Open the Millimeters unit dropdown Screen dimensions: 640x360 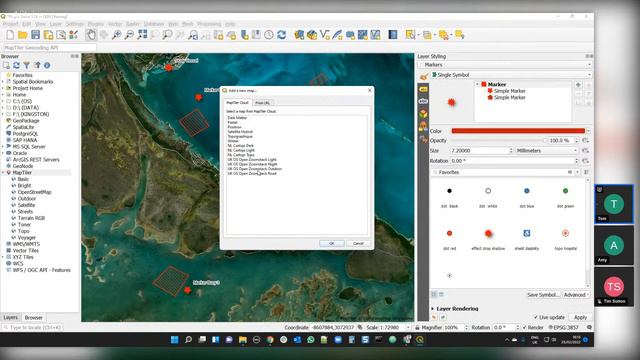(x=547, y=151)
